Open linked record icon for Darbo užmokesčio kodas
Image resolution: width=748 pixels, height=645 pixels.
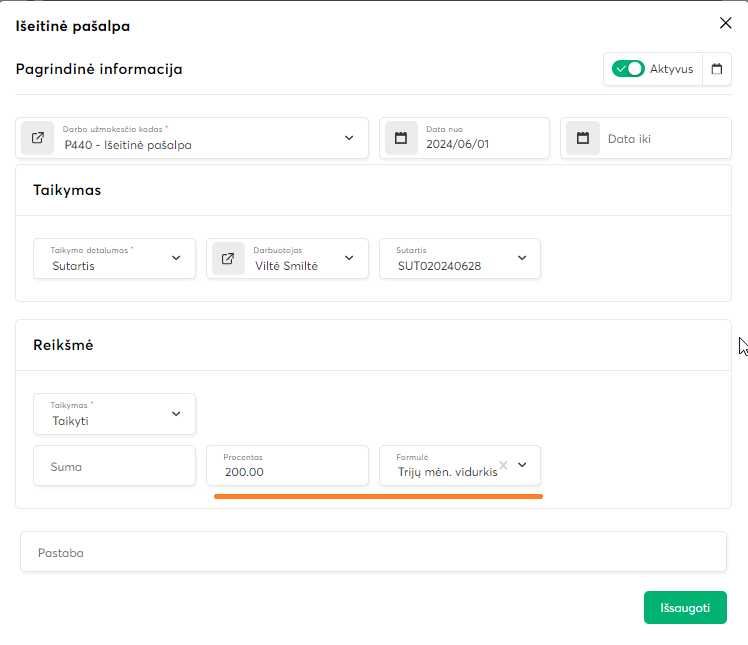[38, 138]
